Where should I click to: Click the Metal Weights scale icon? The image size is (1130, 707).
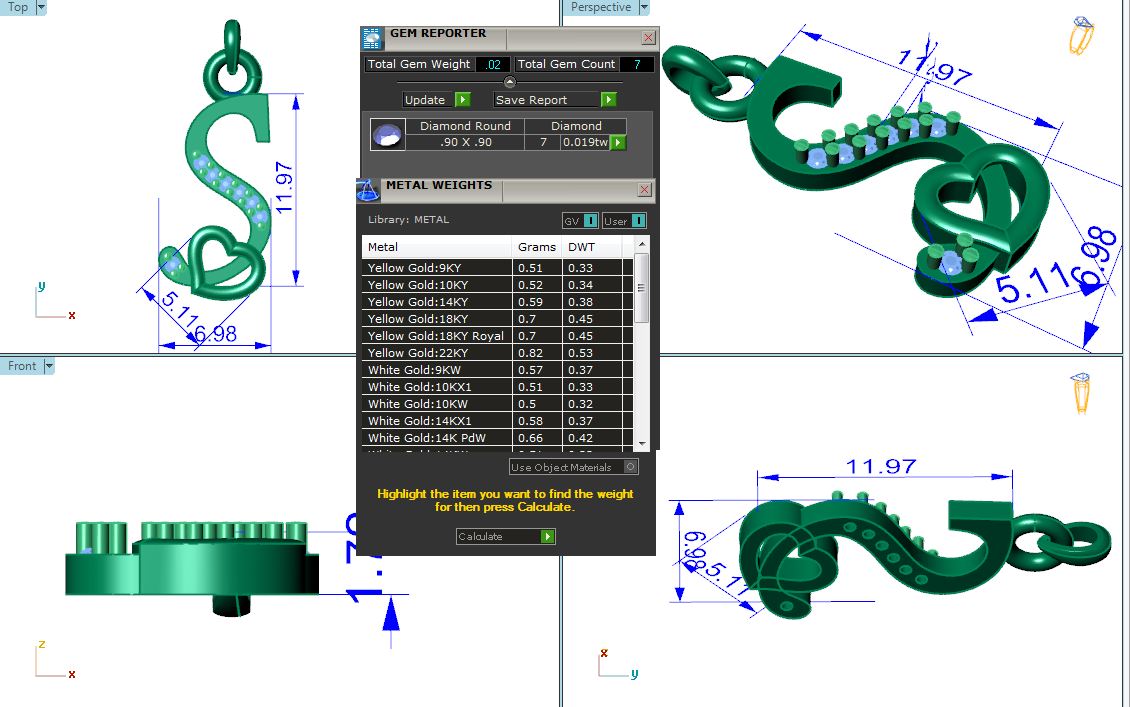(368, 189)
